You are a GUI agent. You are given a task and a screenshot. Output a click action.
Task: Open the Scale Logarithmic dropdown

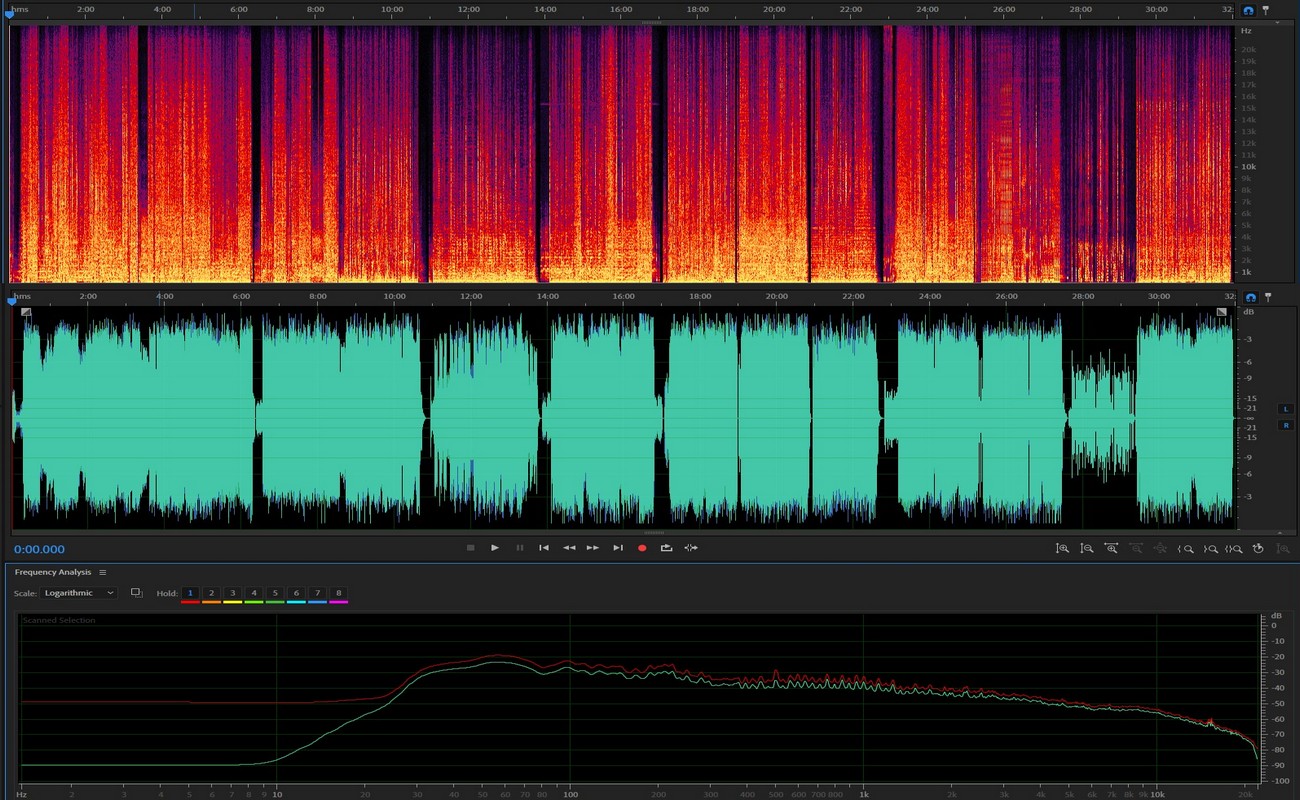(80, 593)
